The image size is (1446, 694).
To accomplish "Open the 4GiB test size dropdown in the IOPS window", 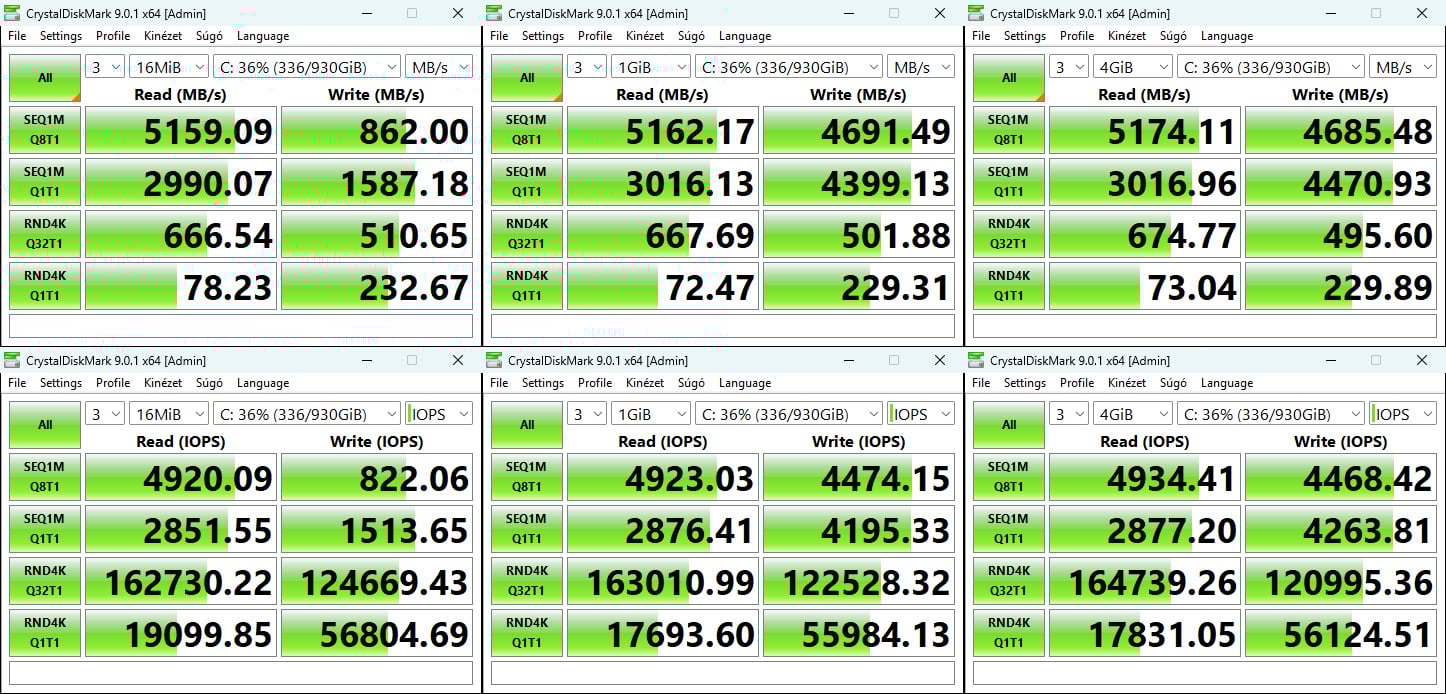I will pyautogui.click(x=1132, y=414).
